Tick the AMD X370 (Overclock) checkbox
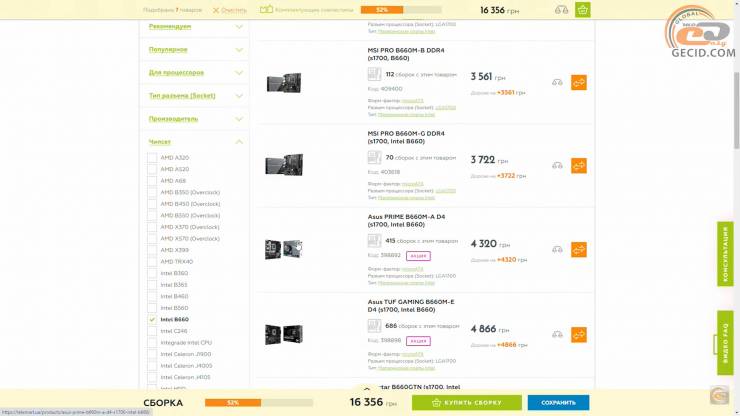 (x=152, y=227)
